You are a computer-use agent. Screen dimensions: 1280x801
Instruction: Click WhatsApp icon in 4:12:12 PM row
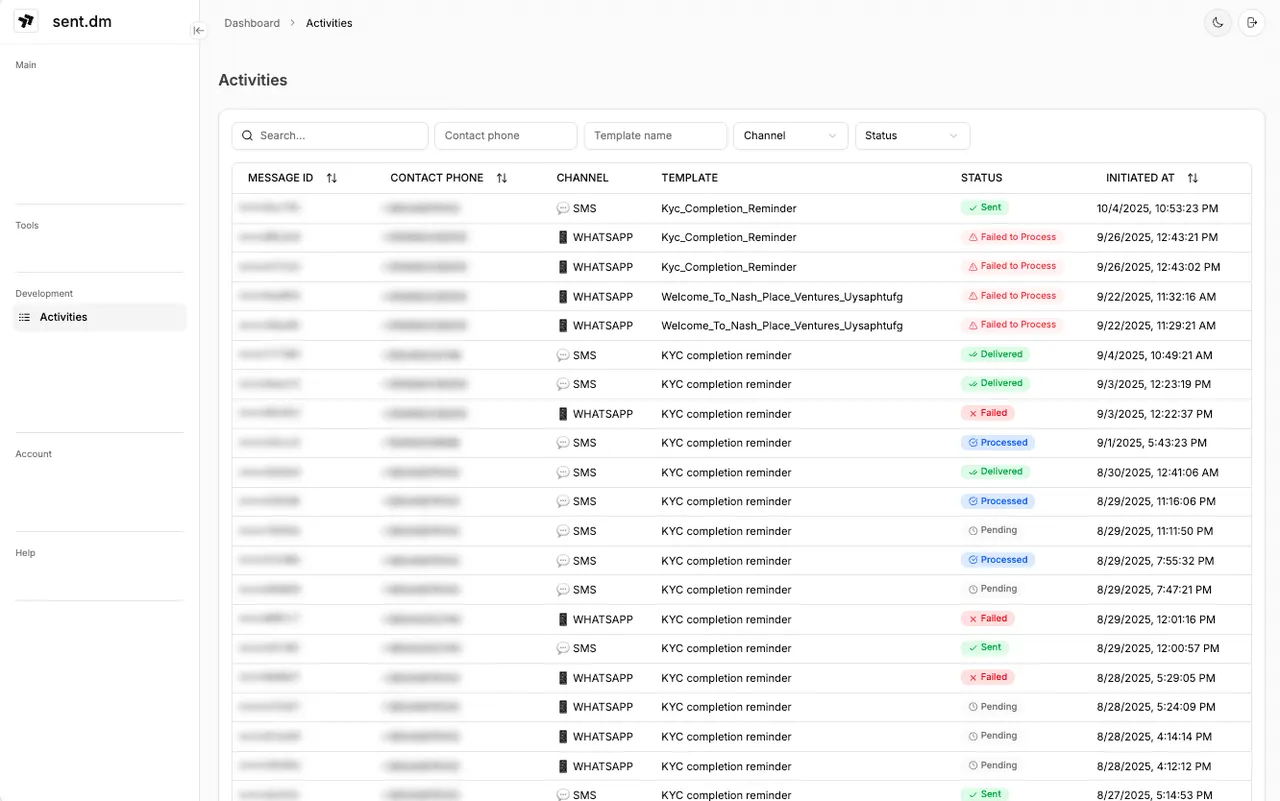[x=563, y=767]
